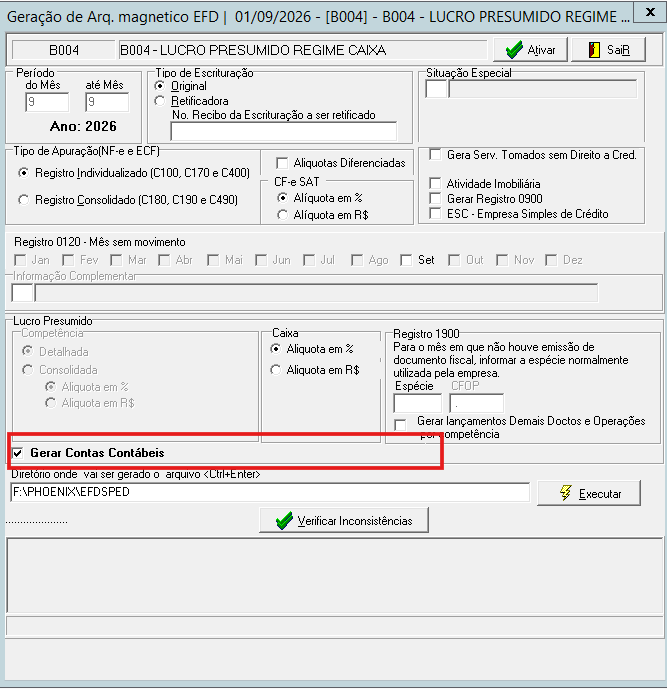Click the output directory field F:\PHOENIX\EFDSPED

(x=270, y=492)
